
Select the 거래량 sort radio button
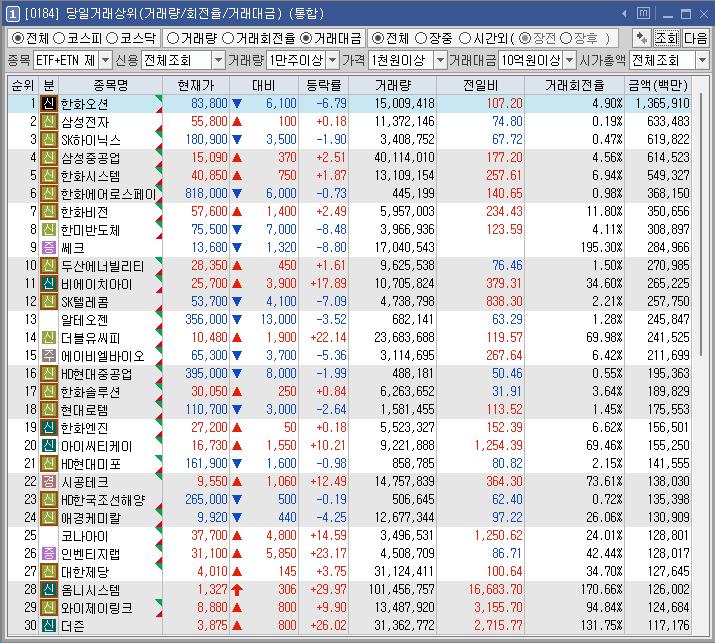pos(172,38)
